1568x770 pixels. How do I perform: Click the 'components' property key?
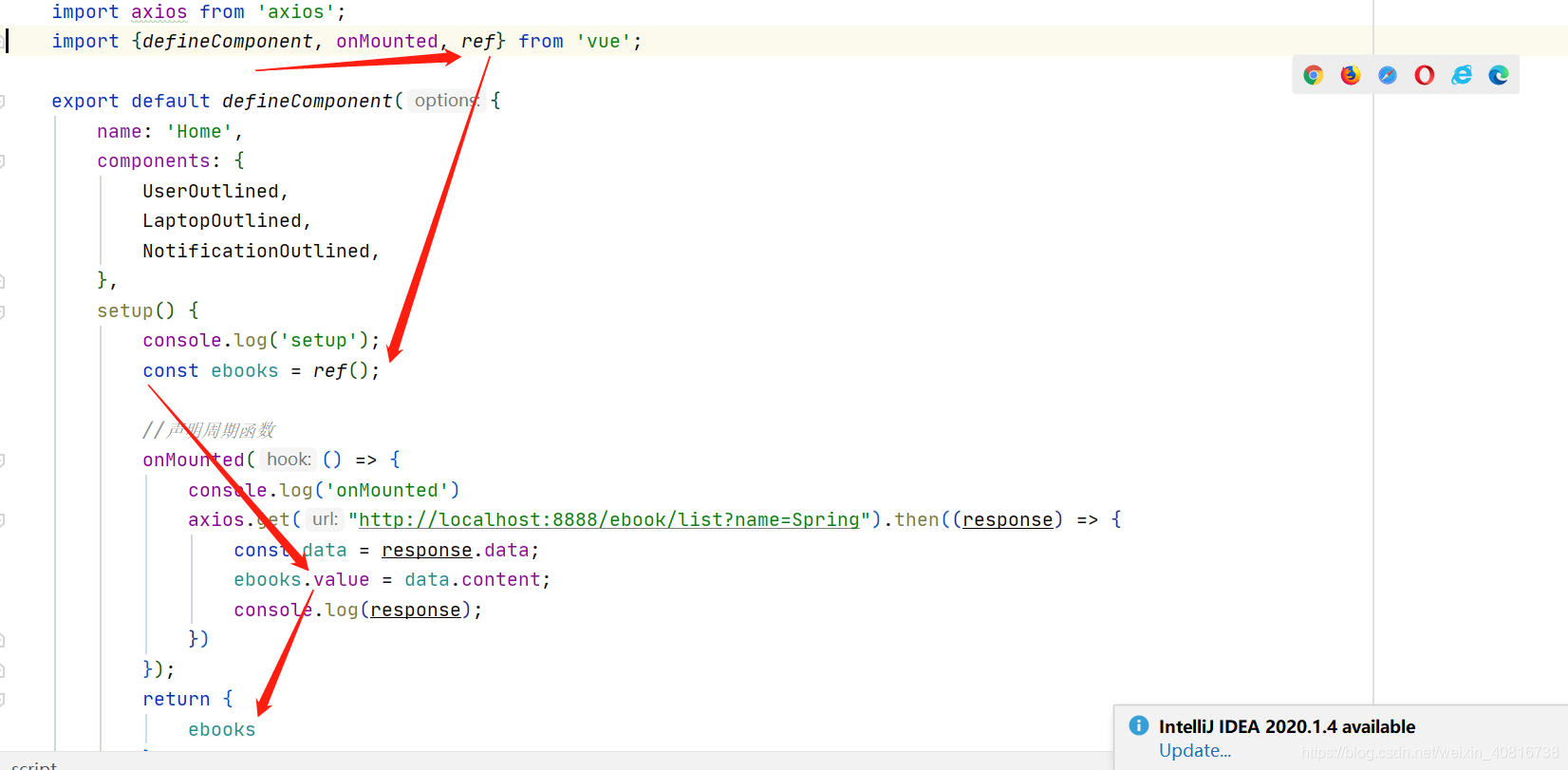(154, 160)
